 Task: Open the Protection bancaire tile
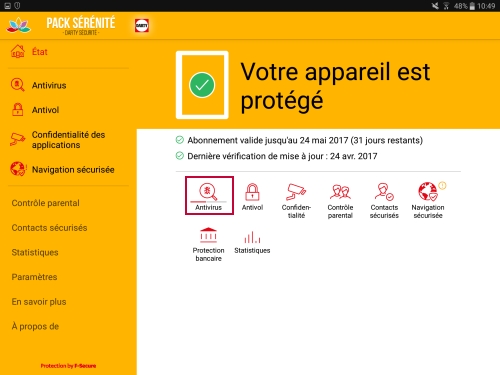click(x=208, y=244)
